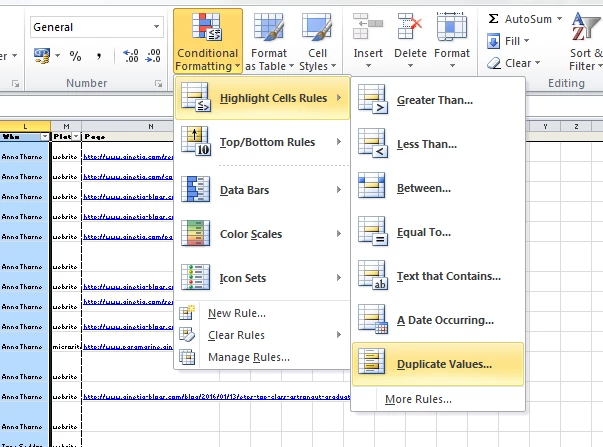This screenshot has width=603, height=447.
Task: Click the Insert cells icon
Action: pos(368,27)
